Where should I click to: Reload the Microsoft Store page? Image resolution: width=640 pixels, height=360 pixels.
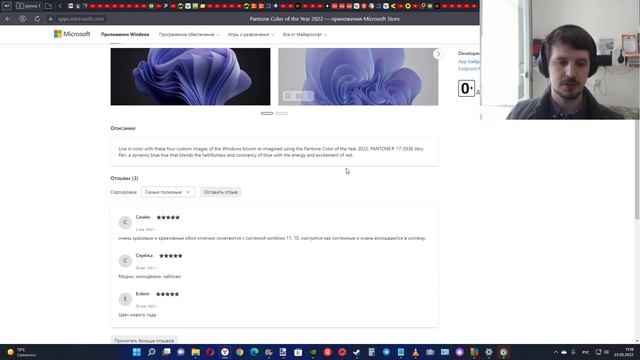[37, 19]
